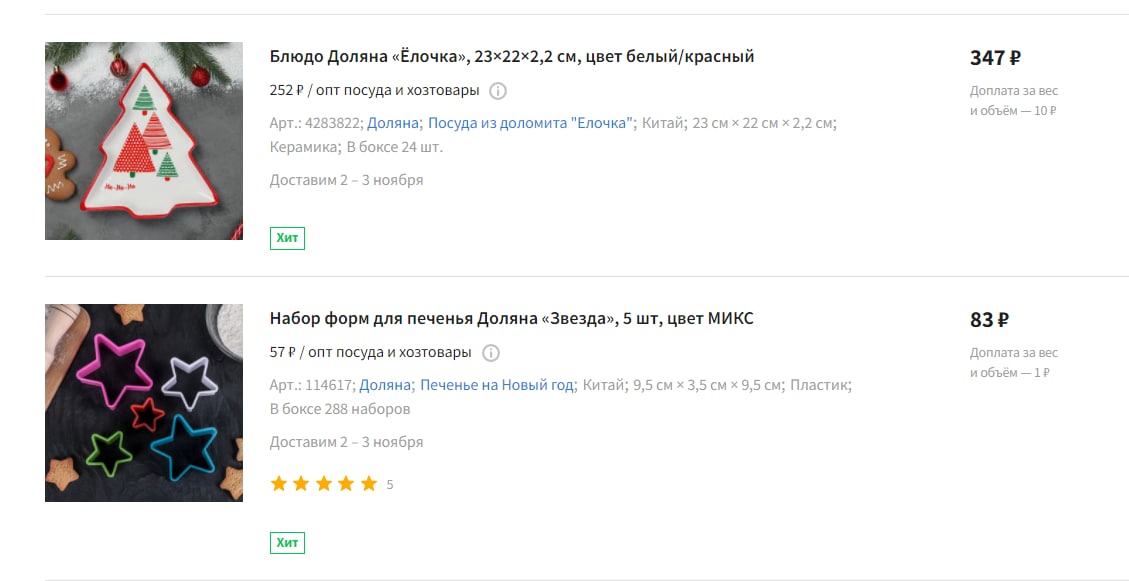Click dimensions text 23 см × 22 см × 2,2 см
Image resolution: width=1129 pixels, height=581 pixels.
[x=764, y=123]
